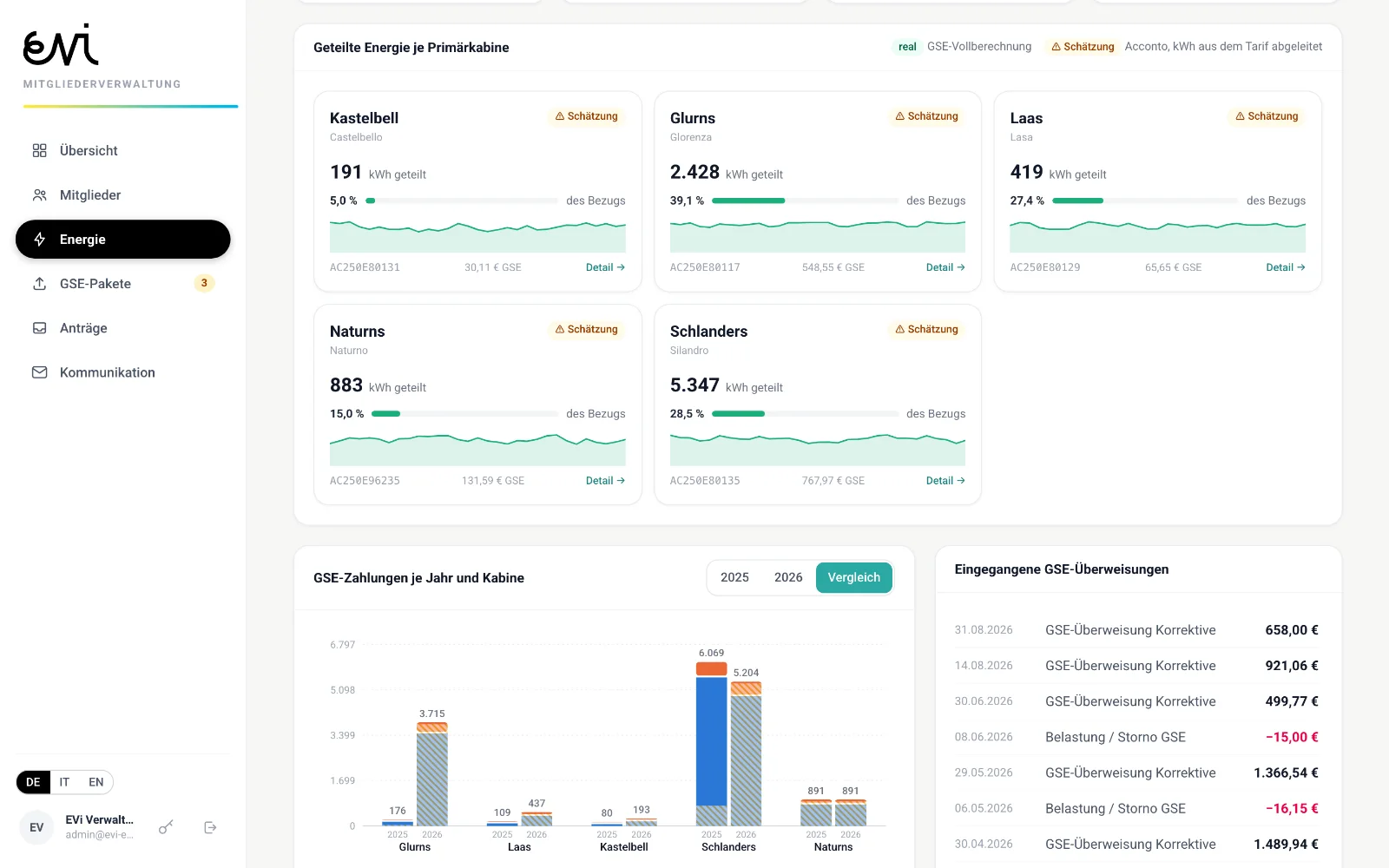Switch language to DE
Image resolution: width=1389 pixels, height=868 pixels.
coord(33,782)
